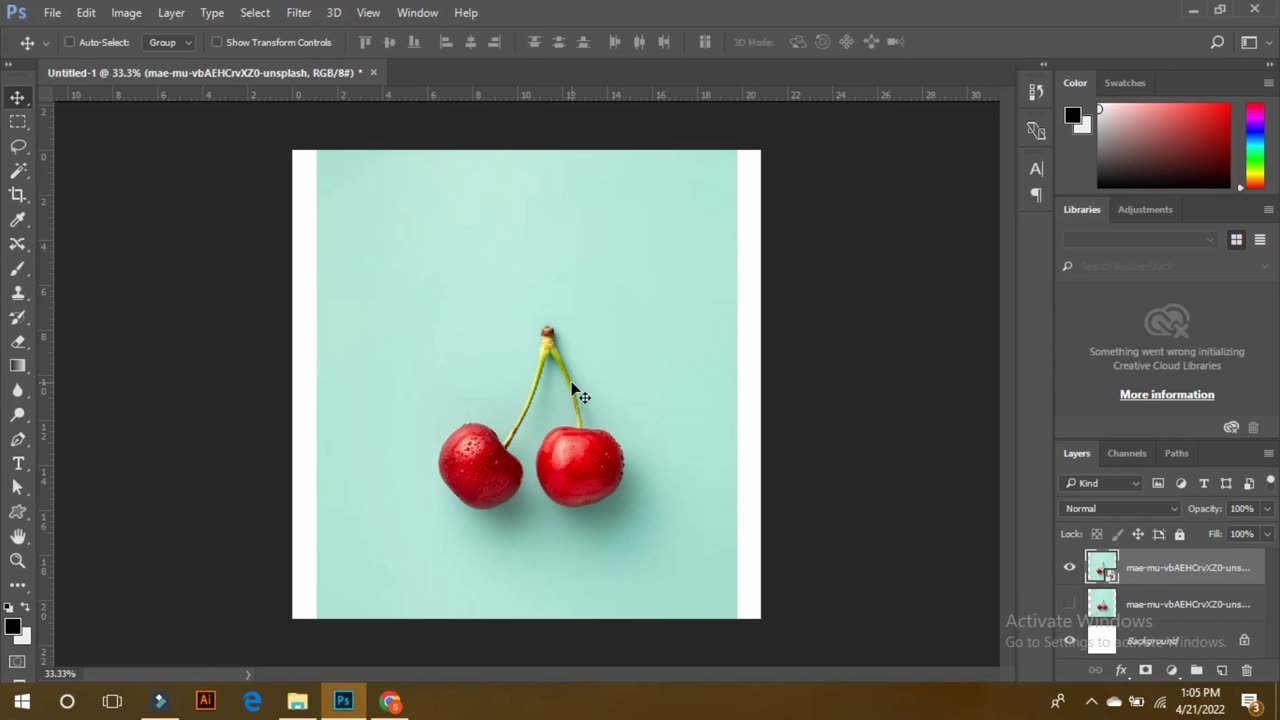Viewport: 1280px width, 720px height.
Task: Select the Eraser tool
Action: (18, 342)
